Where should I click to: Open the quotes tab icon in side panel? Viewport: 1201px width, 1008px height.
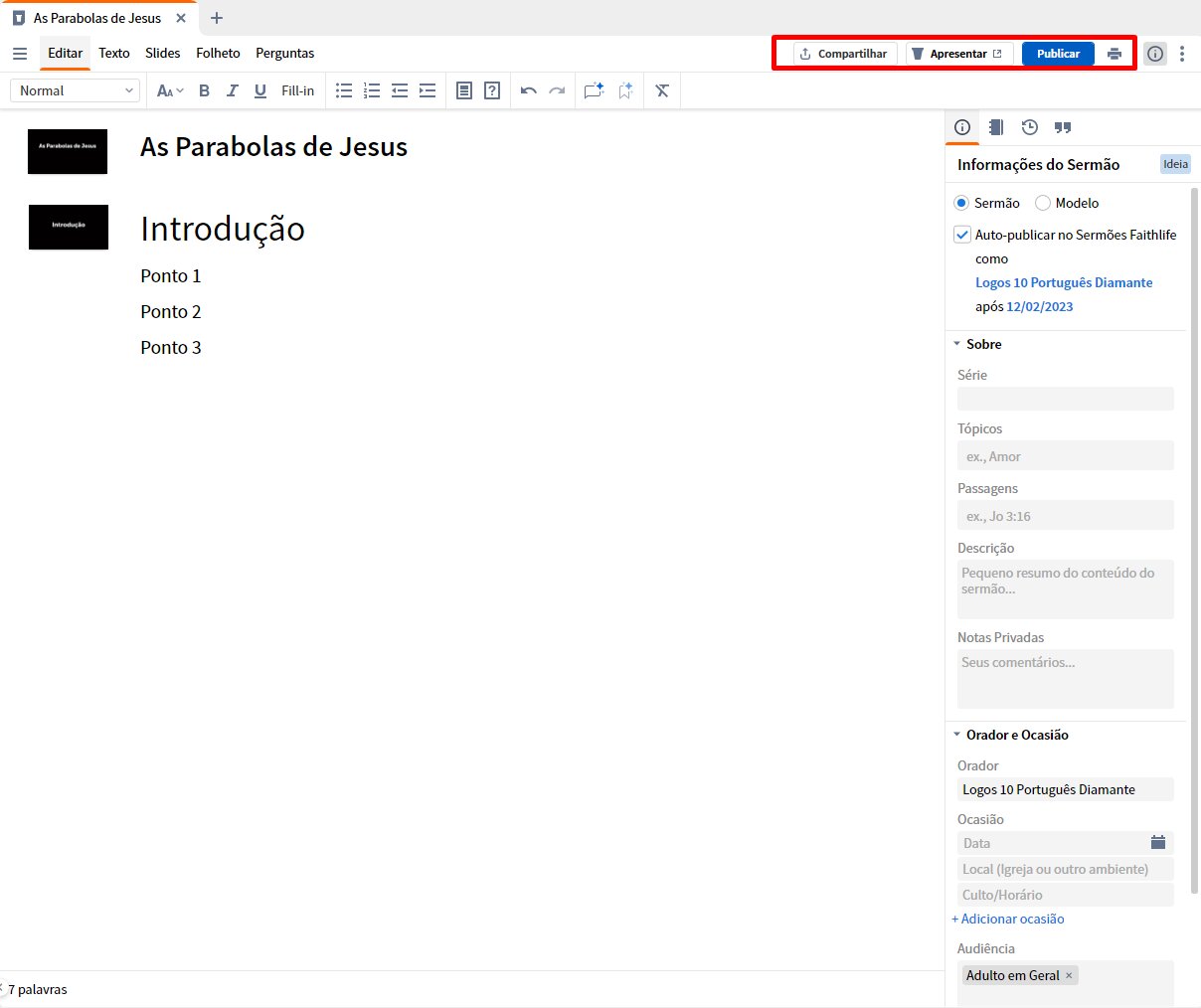1063,127
